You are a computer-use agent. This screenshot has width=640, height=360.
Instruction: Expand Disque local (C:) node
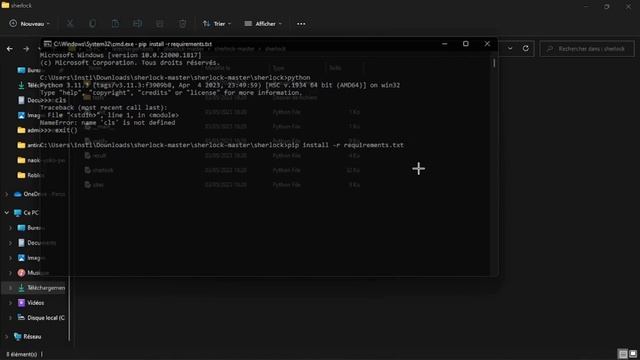(x=11, y=318)
